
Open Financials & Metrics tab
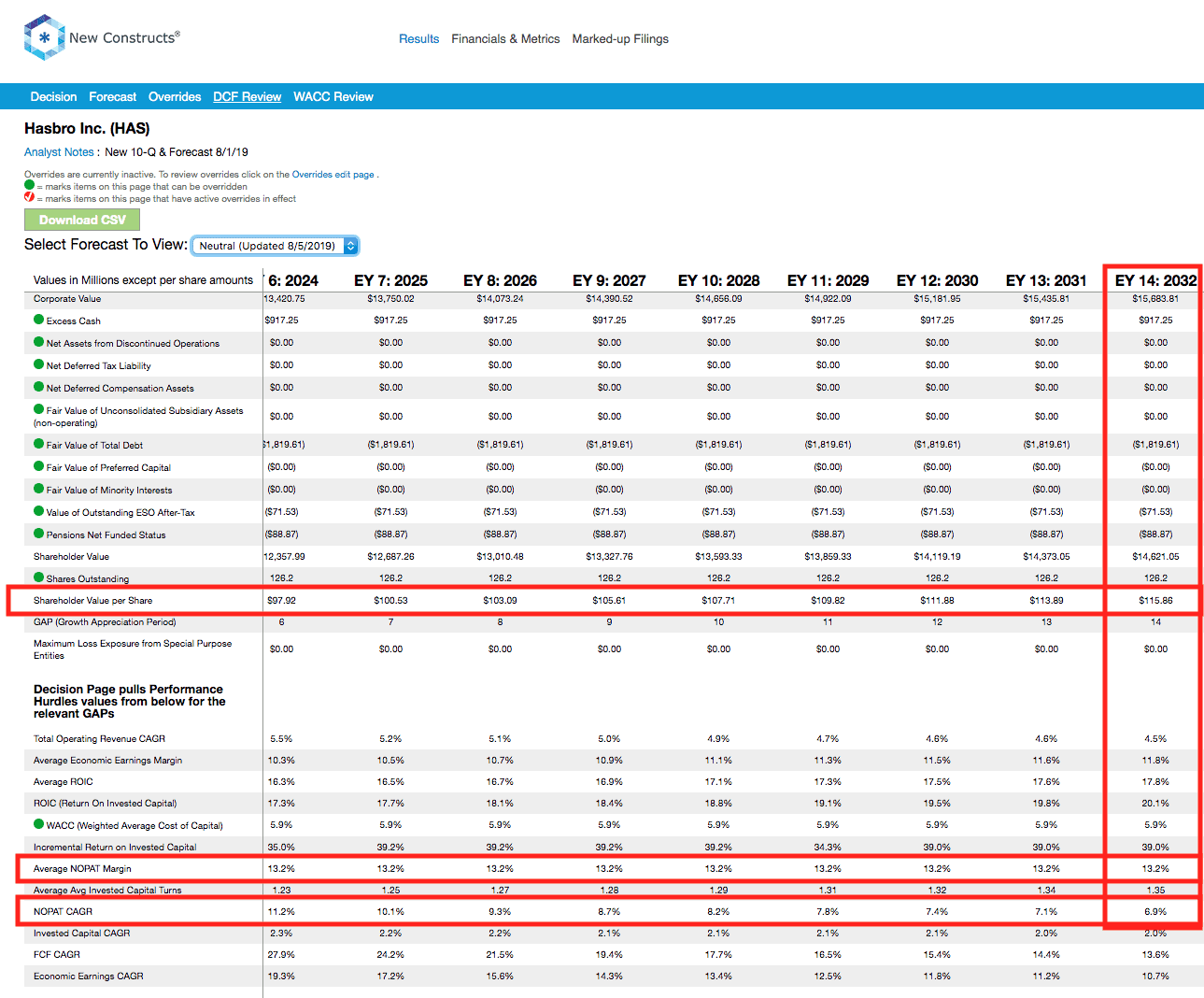(x=505, y=39)
